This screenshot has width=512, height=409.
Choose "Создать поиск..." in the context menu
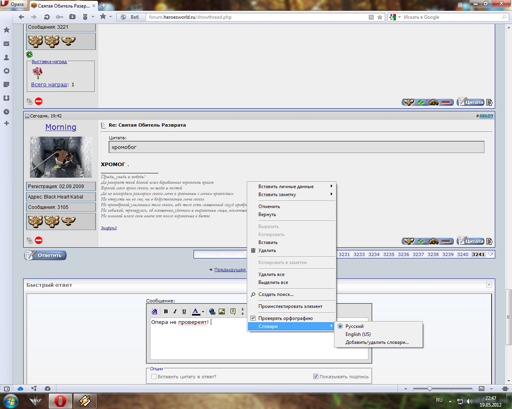(292, 294)
